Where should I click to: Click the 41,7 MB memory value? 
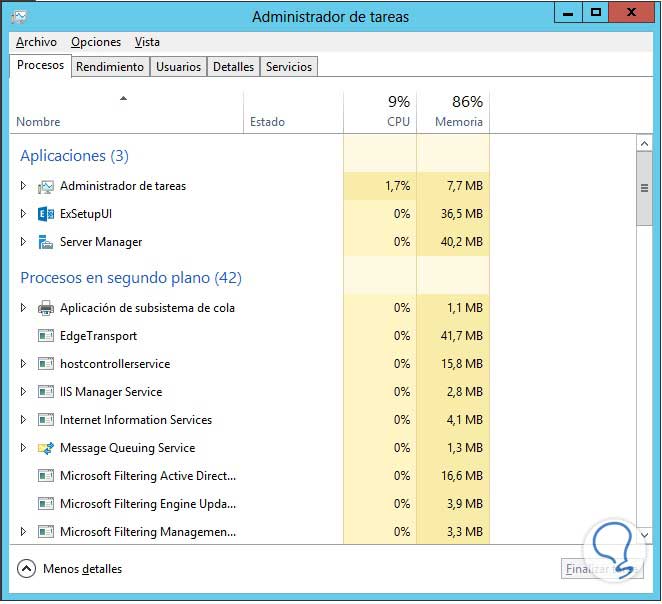pos(461,336)
